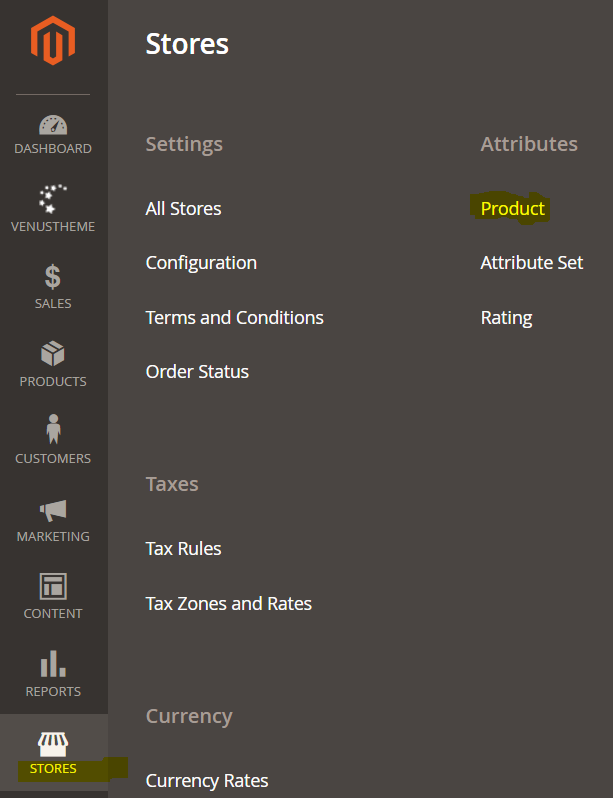This screenshot has height=798, width=613.
Task: Open the Dashboard gauge icon
Action: 53,125
